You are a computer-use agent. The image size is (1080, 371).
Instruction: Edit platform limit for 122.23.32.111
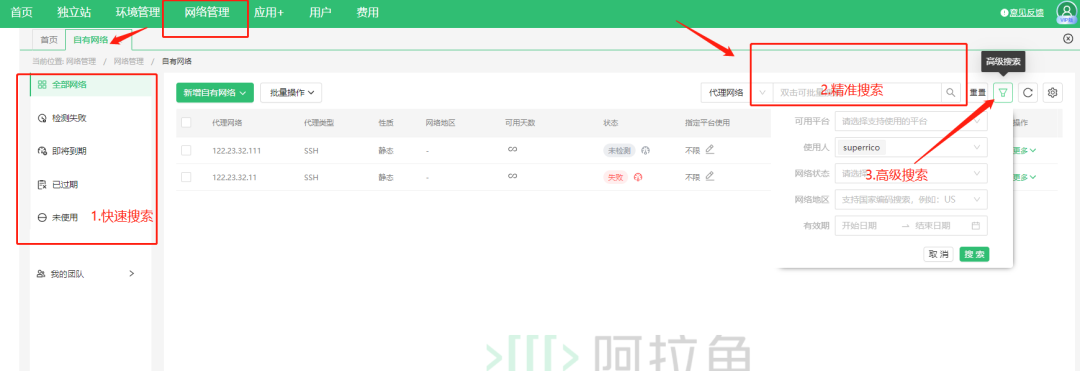[x=709, y=149]
